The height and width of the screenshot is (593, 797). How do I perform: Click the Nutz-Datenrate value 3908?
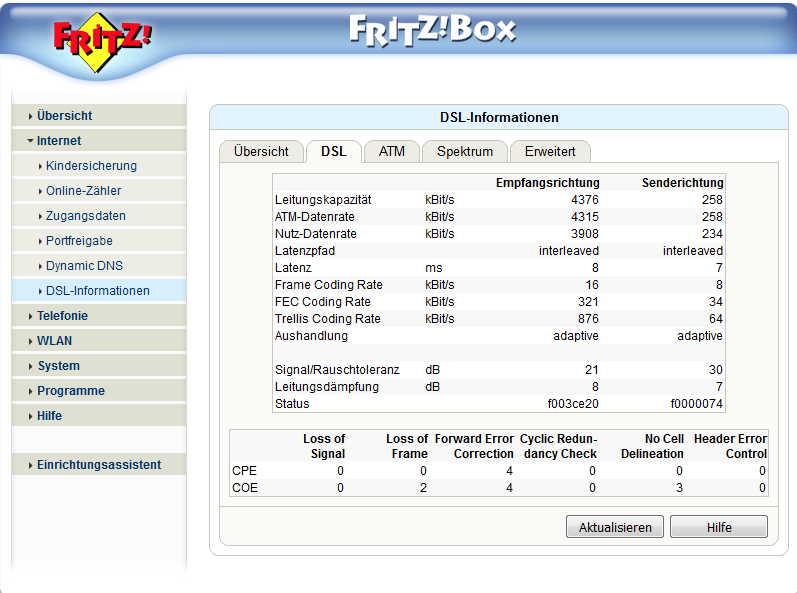coord(585,234)
